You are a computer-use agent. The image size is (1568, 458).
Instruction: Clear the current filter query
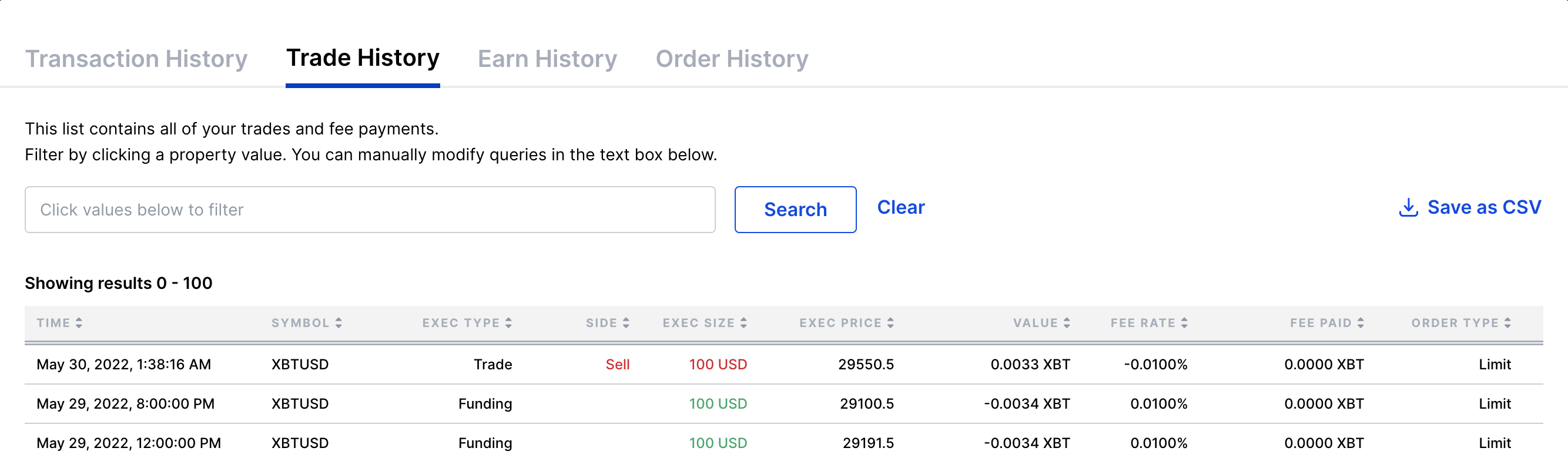click(x=900, y=207)
